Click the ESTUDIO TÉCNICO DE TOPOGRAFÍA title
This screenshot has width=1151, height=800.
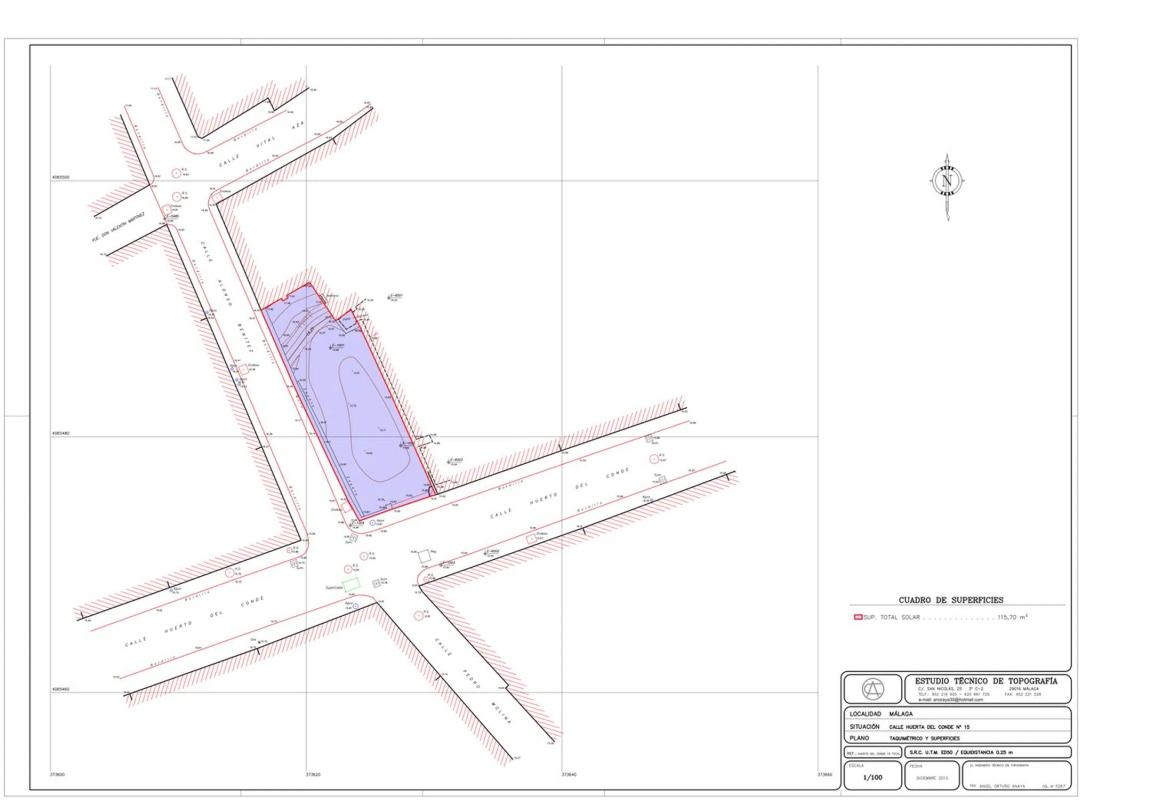985,680
